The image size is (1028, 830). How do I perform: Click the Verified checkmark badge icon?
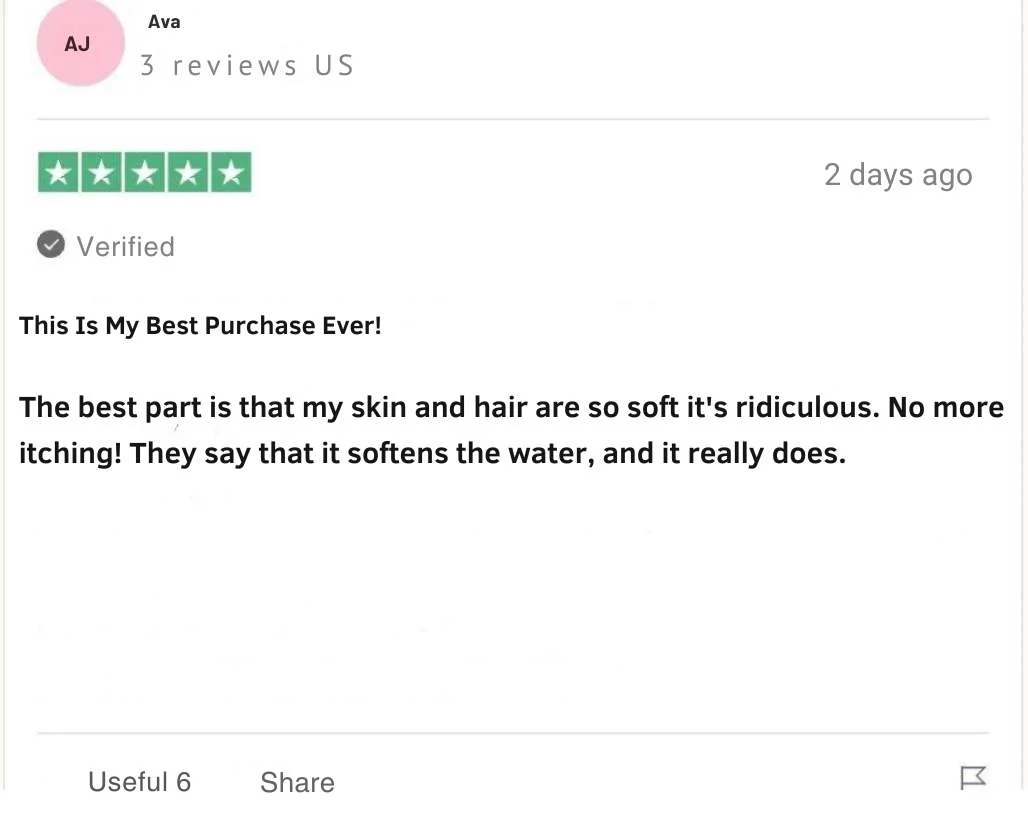pos(50,245)
